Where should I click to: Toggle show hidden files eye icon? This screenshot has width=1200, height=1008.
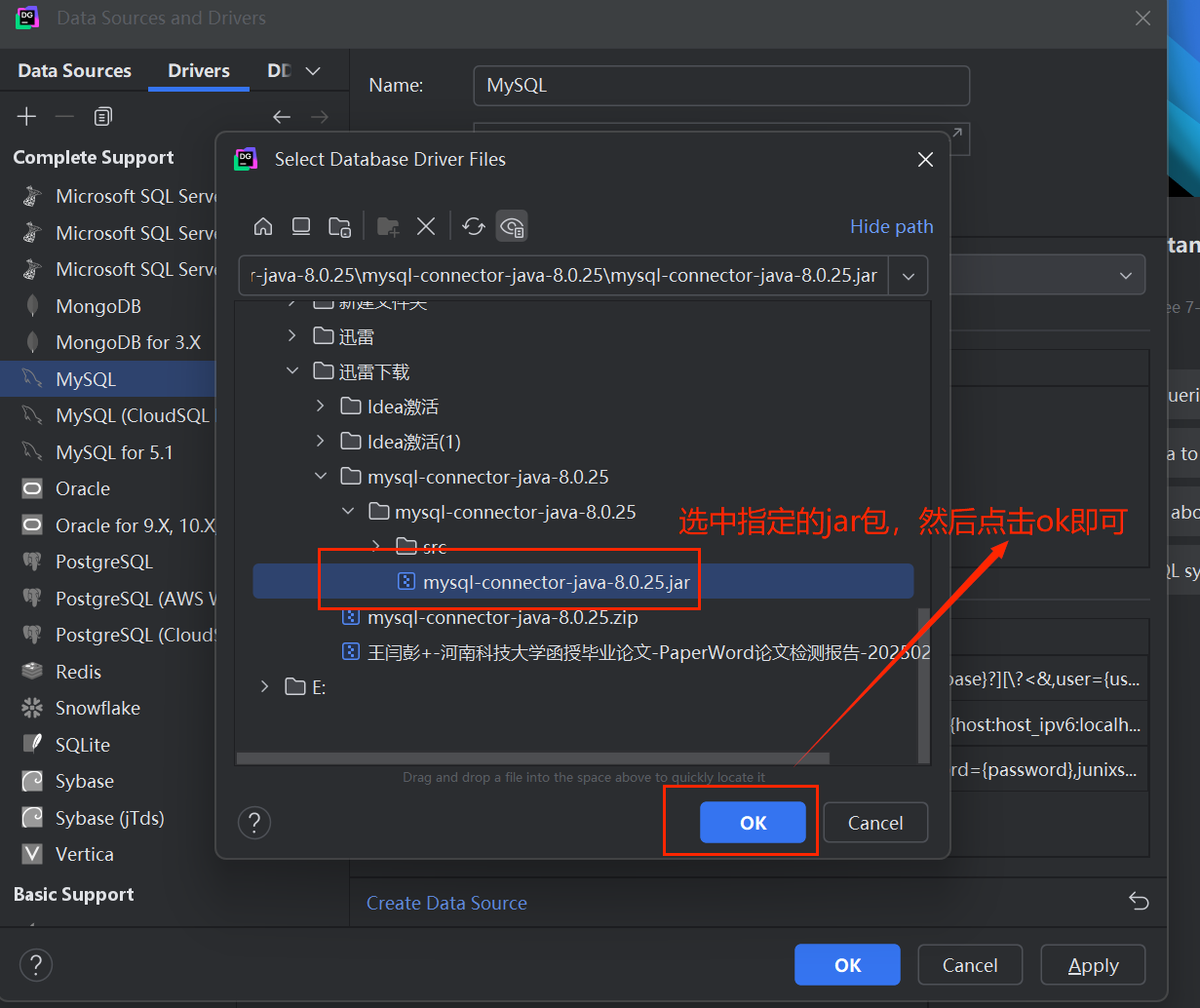512,226
